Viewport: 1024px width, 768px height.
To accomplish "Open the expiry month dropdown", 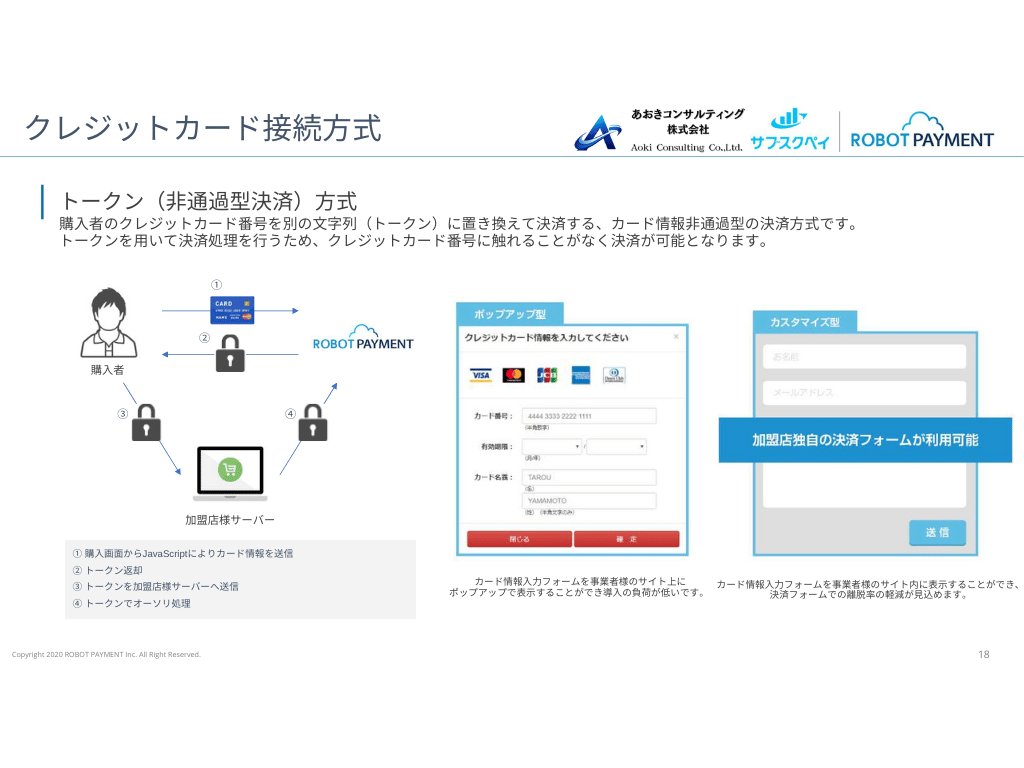I will (552, 447).
